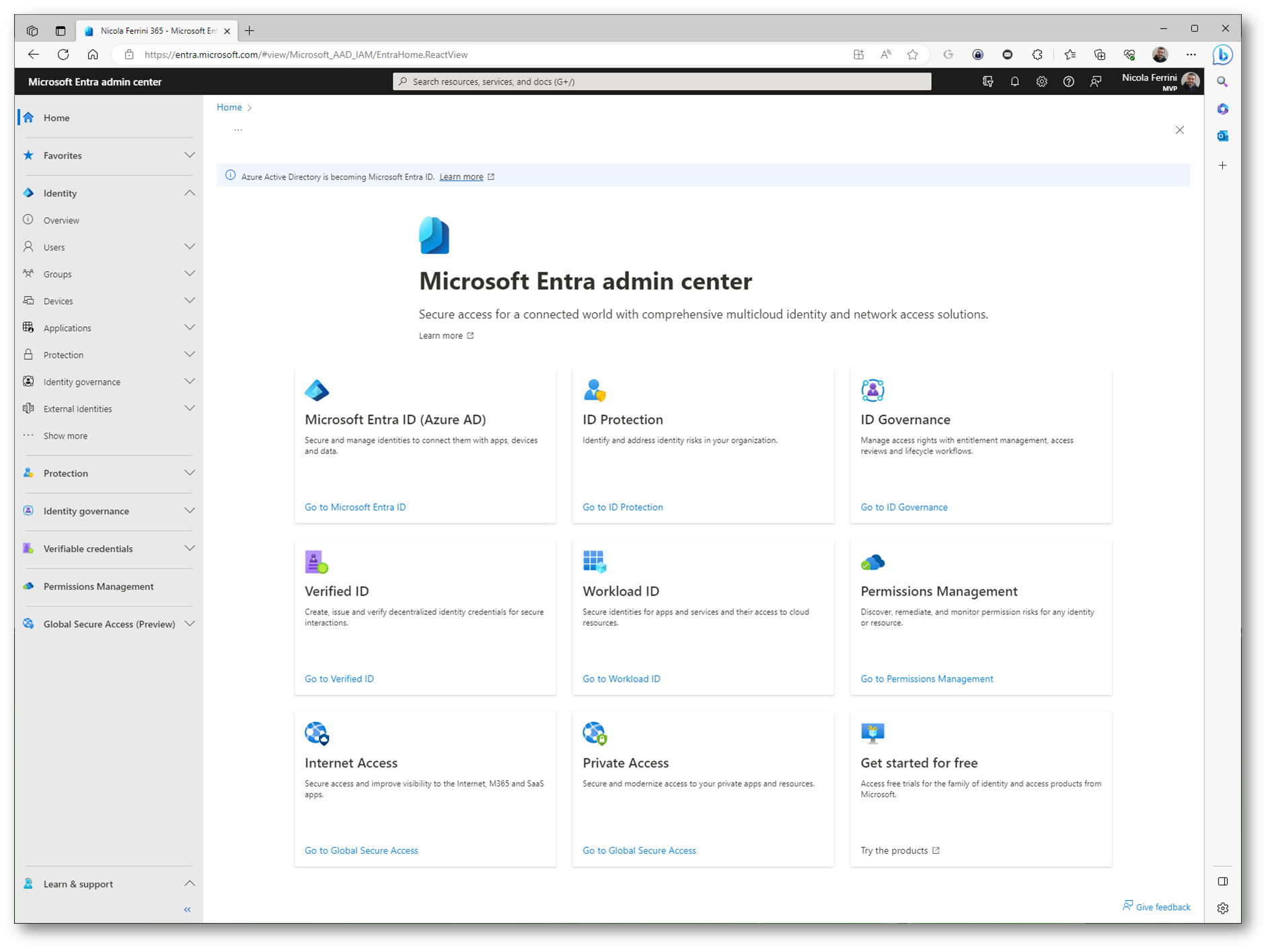Open the help question mark icon
The height and width of the screenshot is (952, 1270).
[1068, 81]
